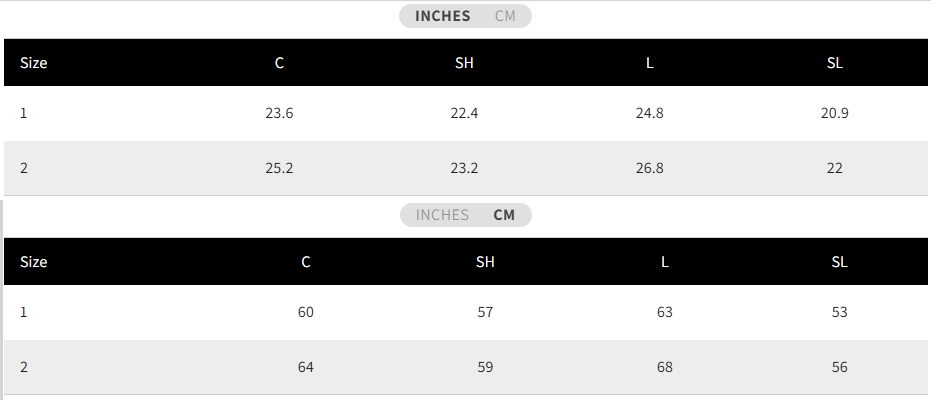Click the SL header above 20.9
The height and width of the screenshot is (400, 931).
[x=835, y=63]
